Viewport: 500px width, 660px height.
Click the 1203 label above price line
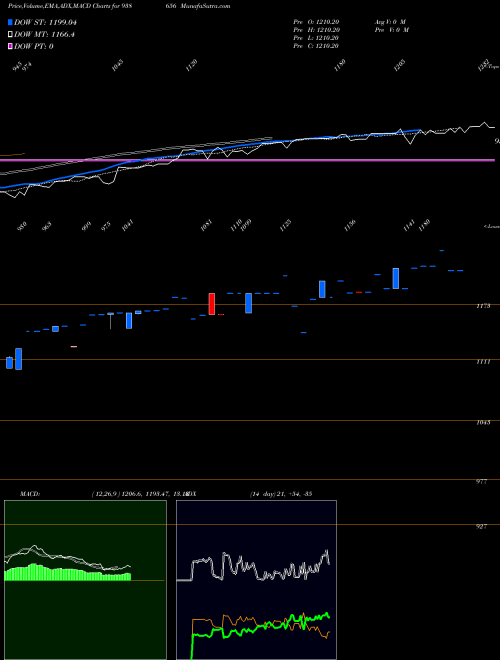click(399, 65)
